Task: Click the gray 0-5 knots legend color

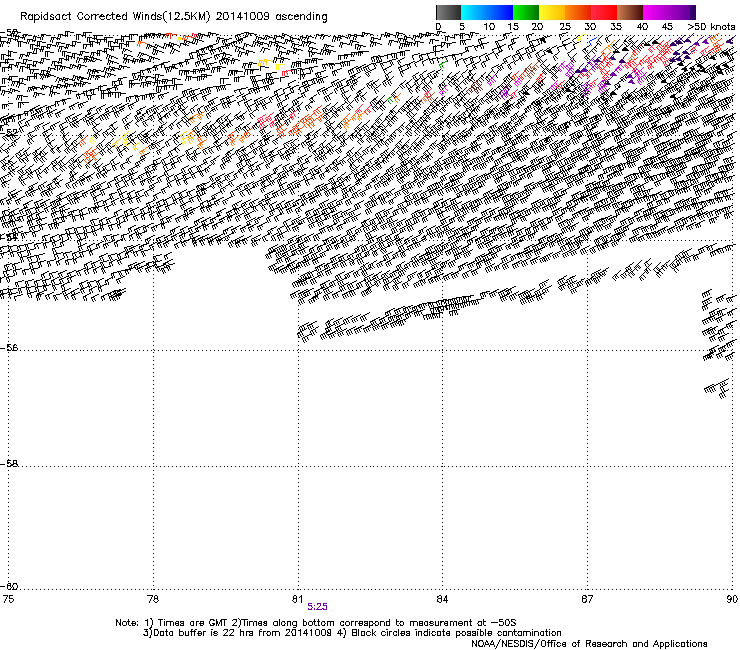Action: [x=448, y=12]
